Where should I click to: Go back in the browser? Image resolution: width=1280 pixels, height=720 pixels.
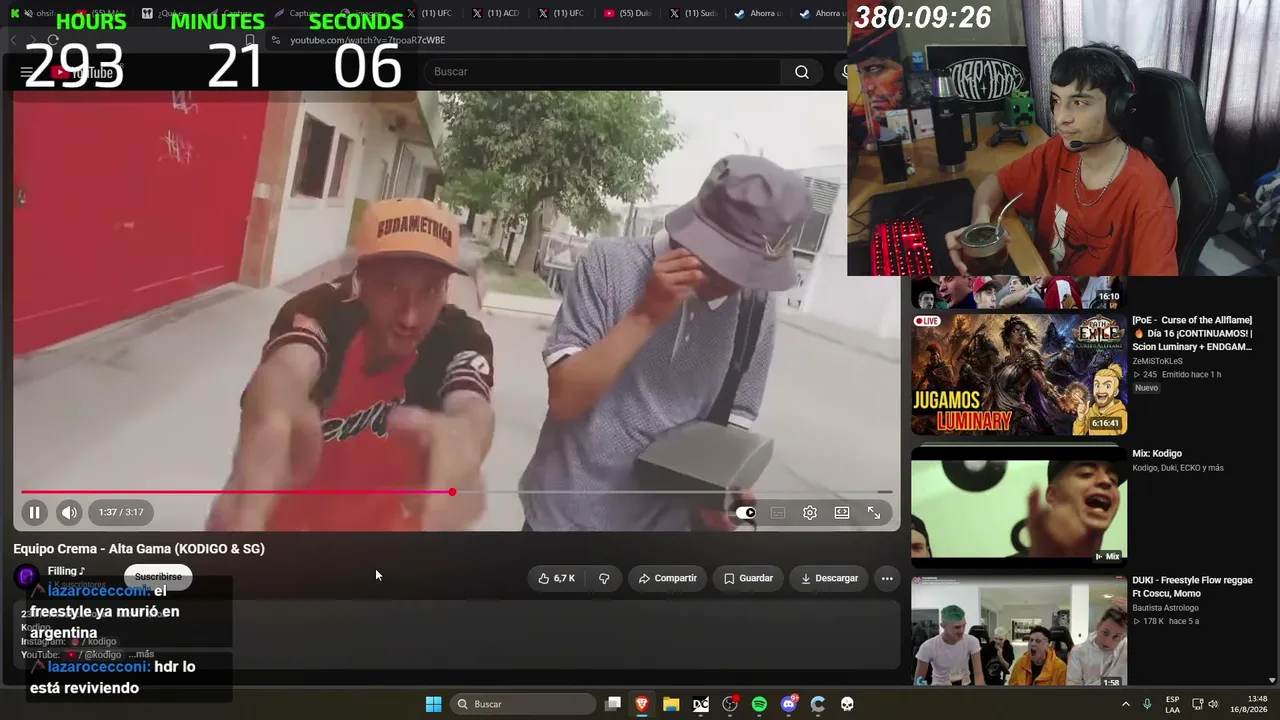pos(14,40)
